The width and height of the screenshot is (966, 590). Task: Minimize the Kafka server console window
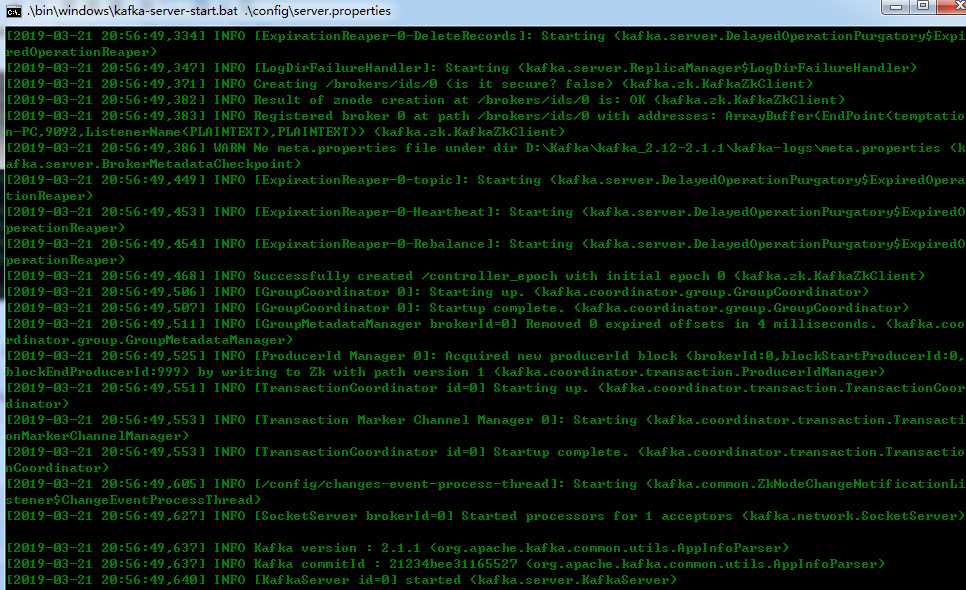[x=896, y=7]
